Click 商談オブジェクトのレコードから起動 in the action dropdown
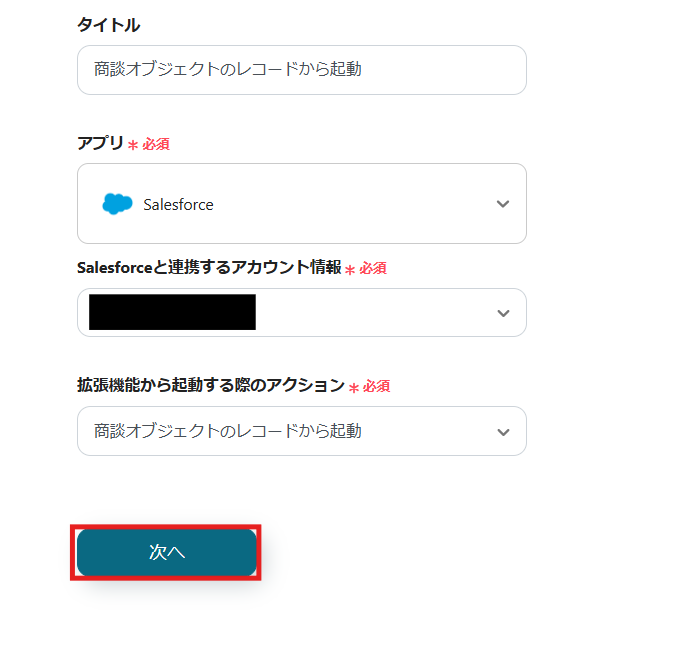700x662 pixels. 227,431
